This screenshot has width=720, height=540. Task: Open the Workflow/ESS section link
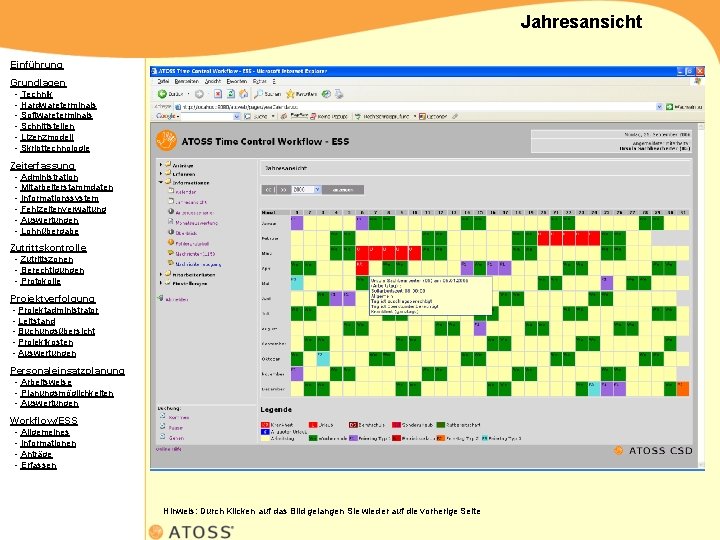point(44,421)
